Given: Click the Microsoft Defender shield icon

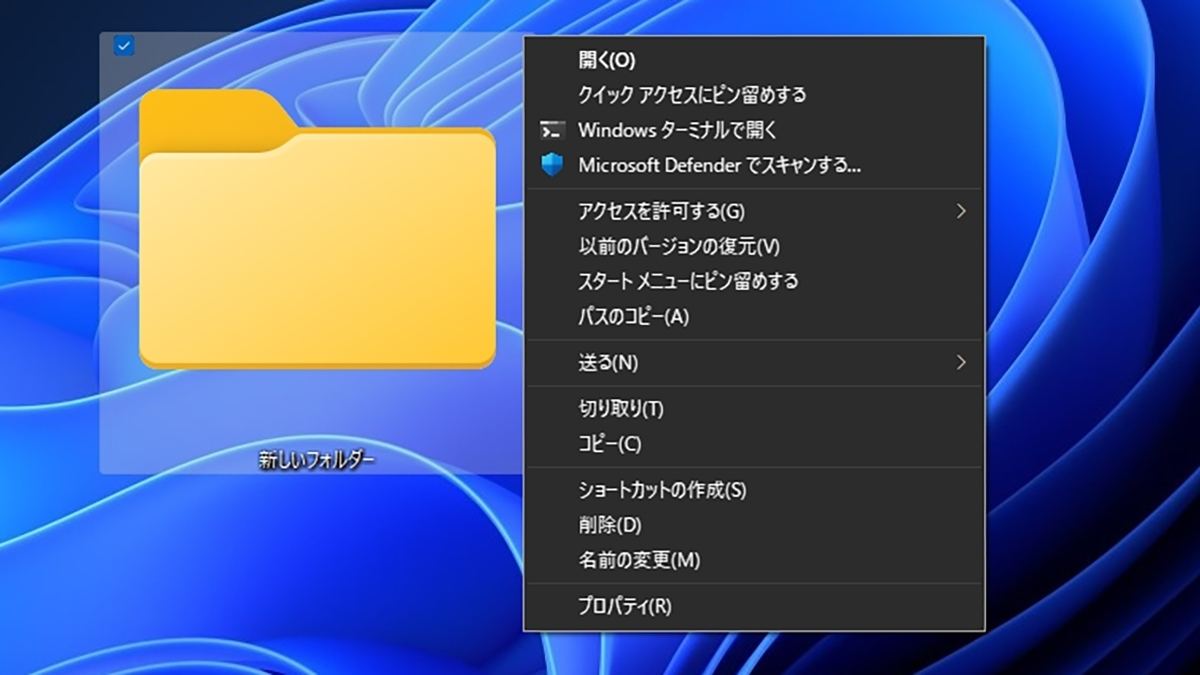Looking at the screenshot, I should click(552, 165).
